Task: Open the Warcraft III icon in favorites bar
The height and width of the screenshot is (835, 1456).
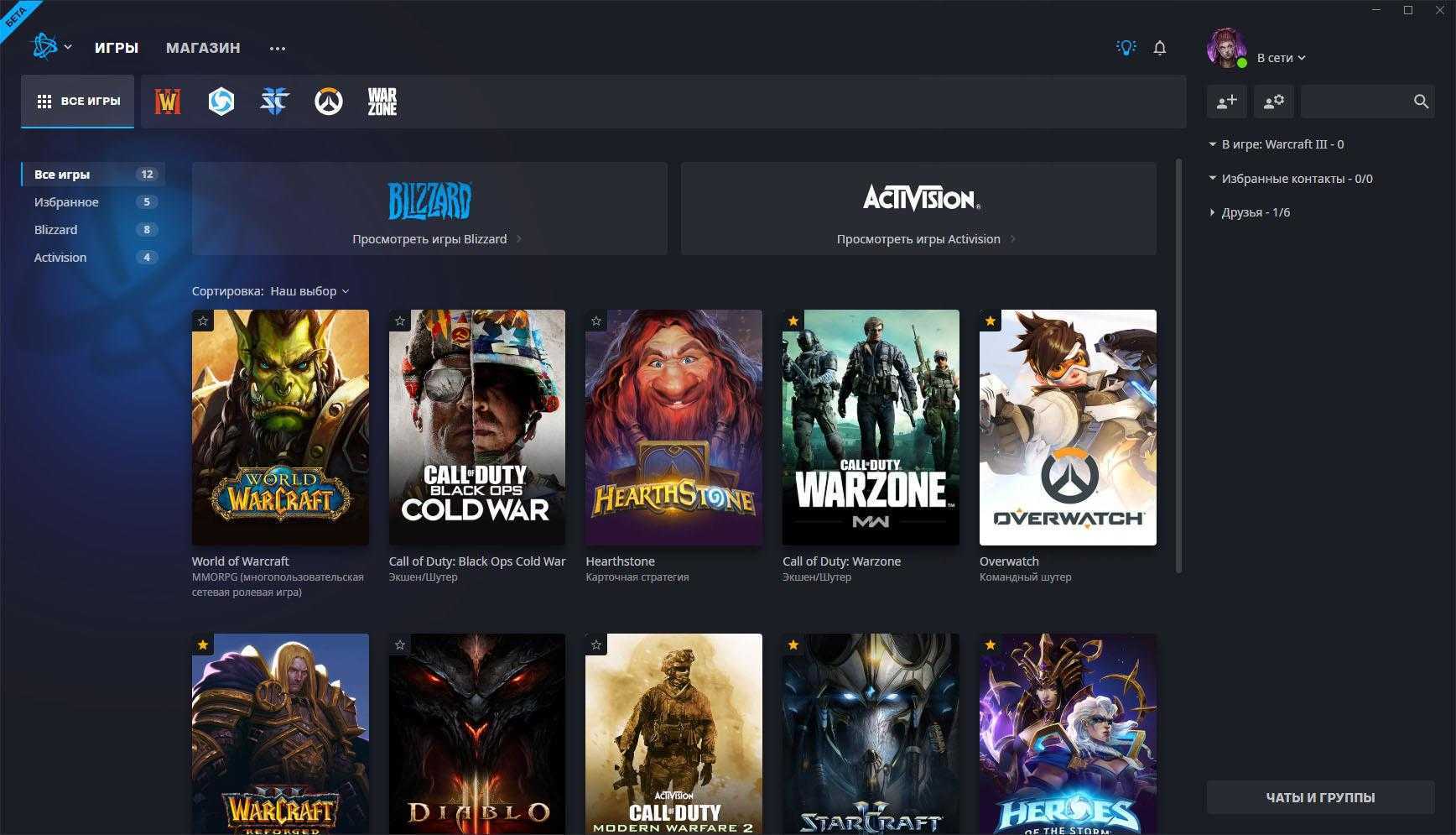Action: coord(168,102)
